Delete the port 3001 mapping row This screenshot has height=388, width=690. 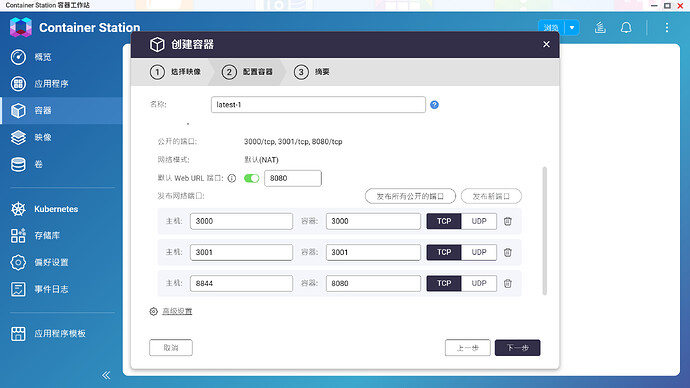[x=508, y=253]
